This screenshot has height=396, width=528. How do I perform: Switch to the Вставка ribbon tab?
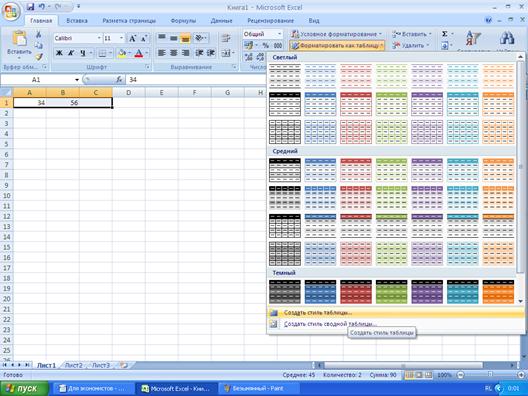coord(77,21)
